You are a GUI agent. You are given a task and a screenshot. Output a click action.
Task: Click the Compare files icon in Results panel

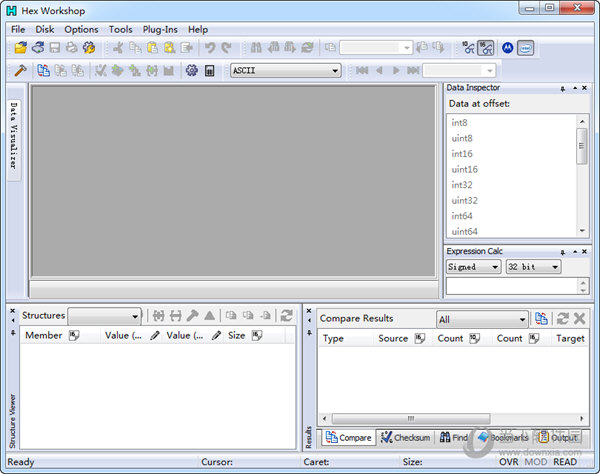point(541,319)
